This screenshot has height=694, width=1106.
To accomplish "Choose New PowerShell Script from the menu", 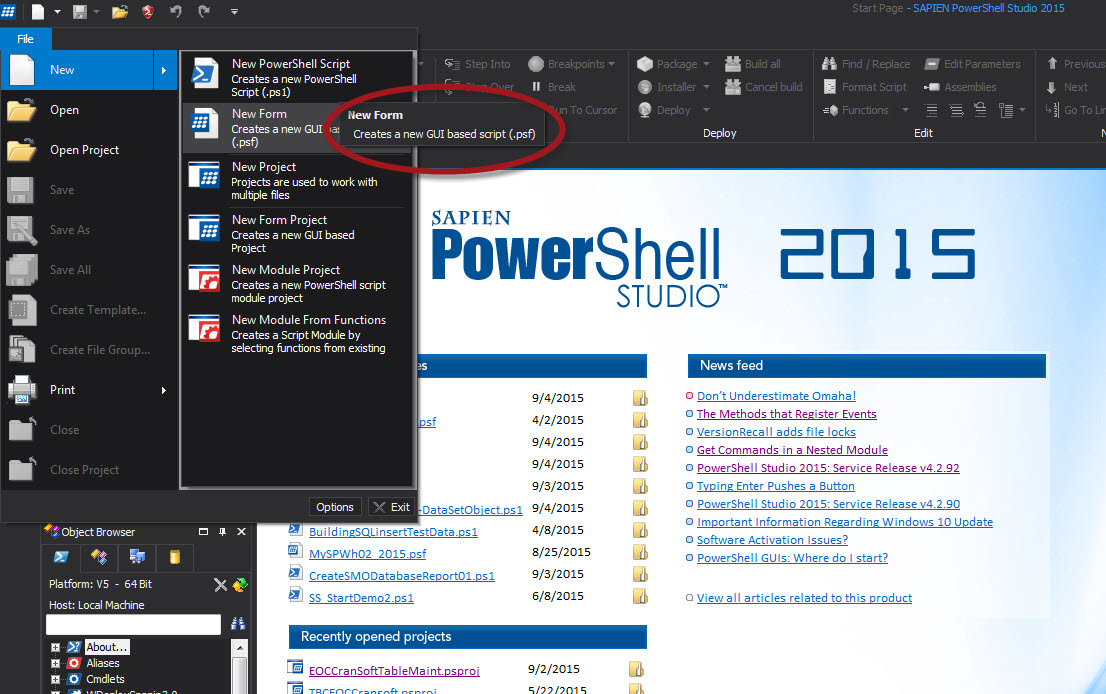I will coord(296,77).
